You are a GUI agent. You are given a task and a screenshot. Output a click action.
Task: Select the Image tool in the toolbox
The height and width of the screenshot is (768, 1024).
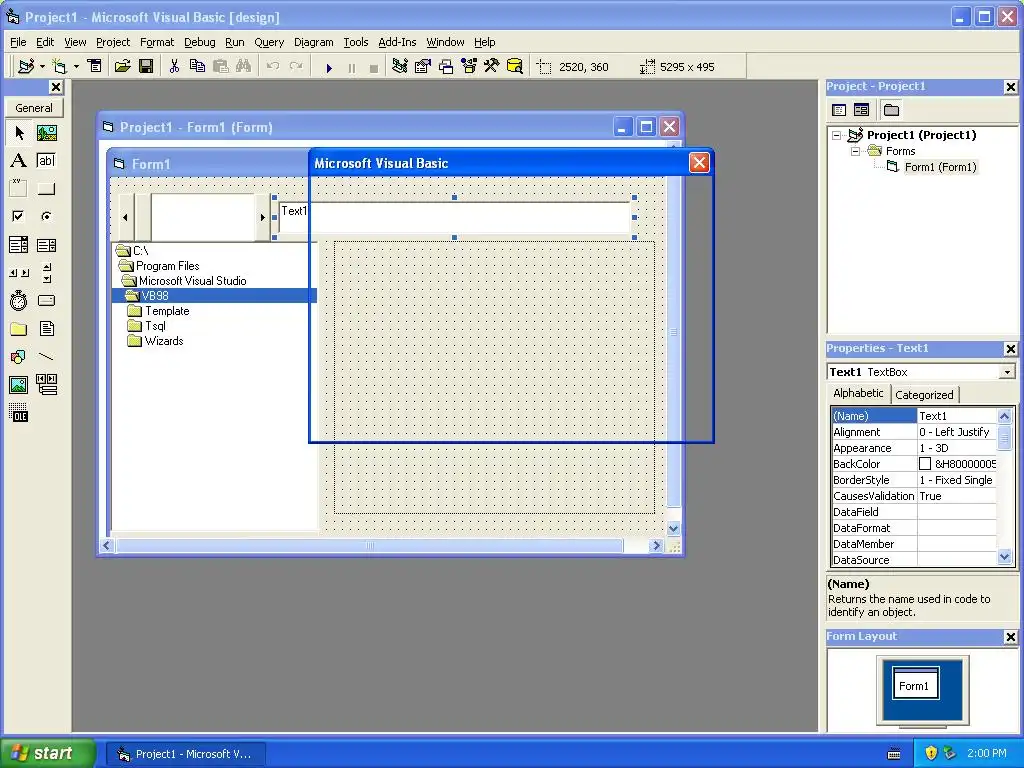coord(19,385)
